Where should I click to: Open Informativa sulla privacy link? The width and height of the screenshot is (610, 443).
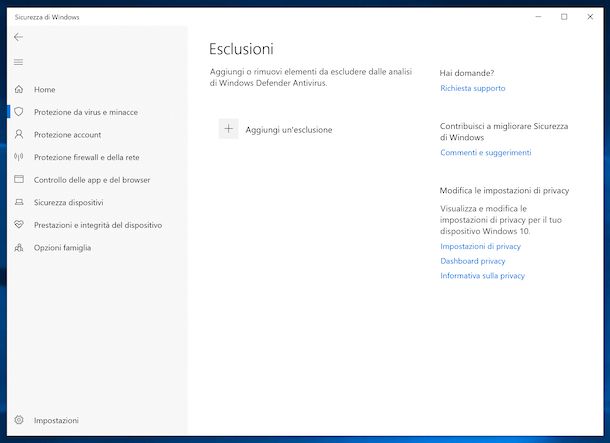(482, 276)
